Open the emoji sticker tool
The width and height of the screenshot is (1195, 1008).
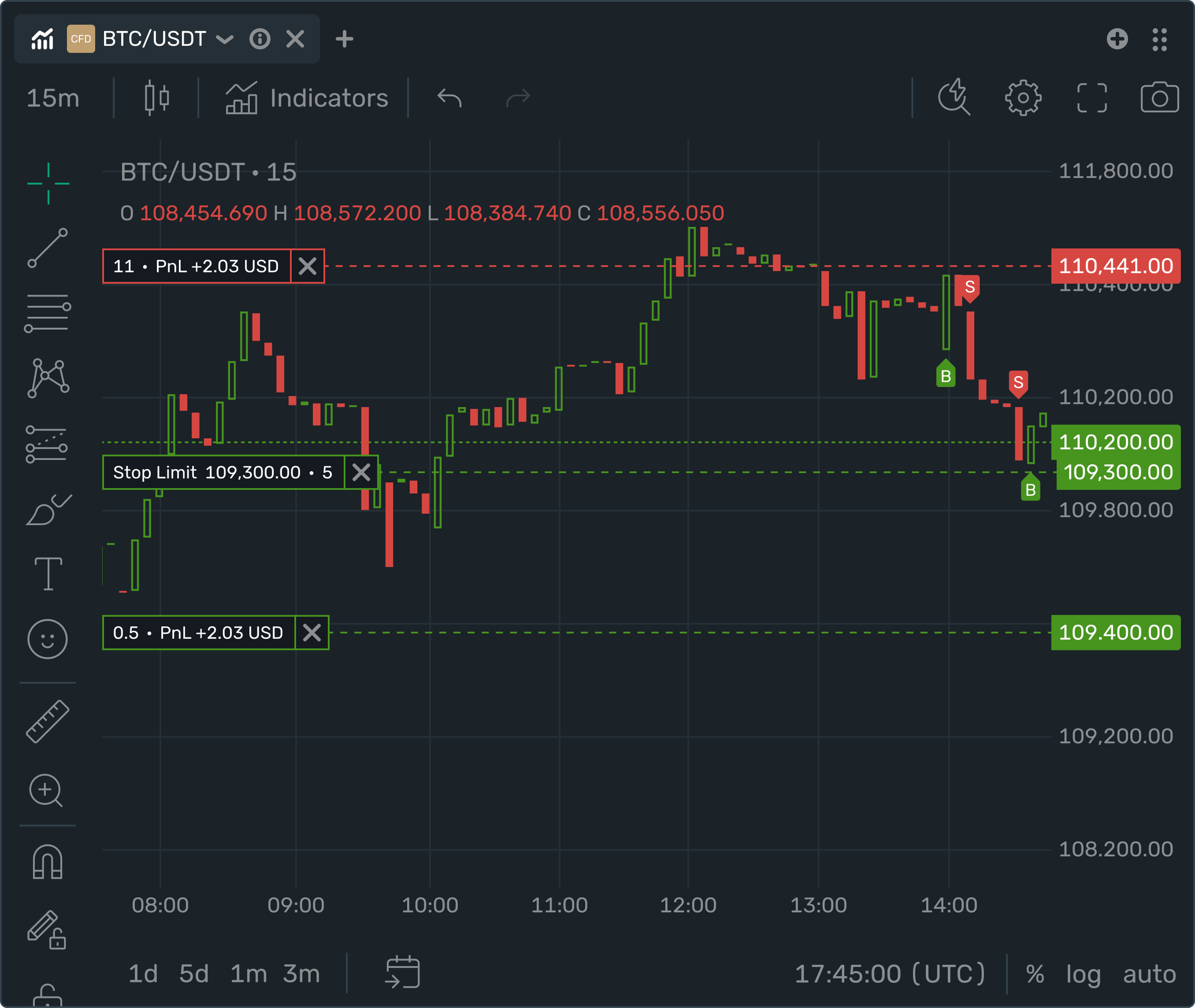coord(48,639)
